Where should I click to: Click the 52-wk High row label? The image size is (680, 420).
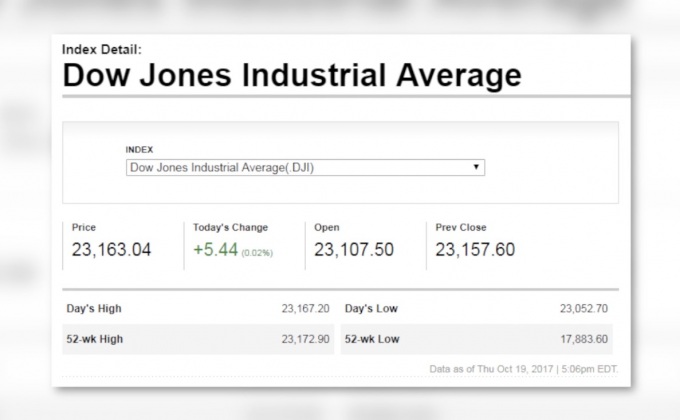pos(94,339)
